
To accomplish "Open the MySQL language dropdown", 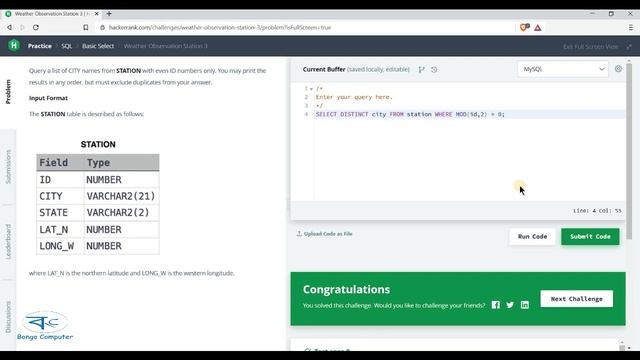I will tap(563, 69).
